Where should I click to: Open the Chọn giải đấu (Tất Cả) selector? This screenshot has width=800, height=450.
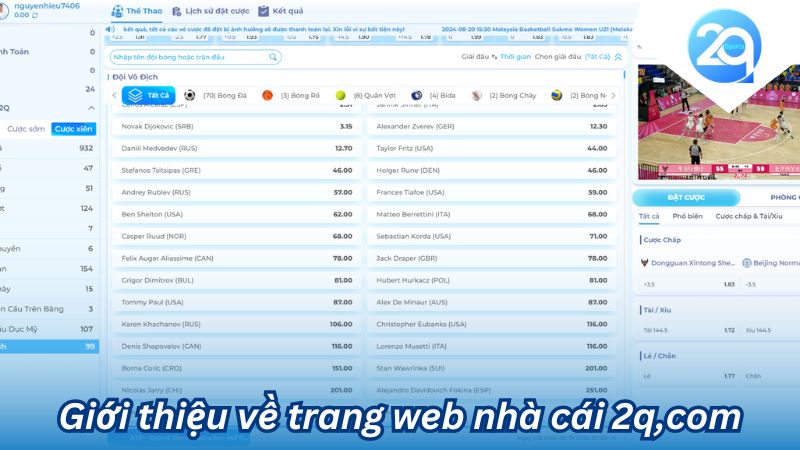[x=572, y=57]
